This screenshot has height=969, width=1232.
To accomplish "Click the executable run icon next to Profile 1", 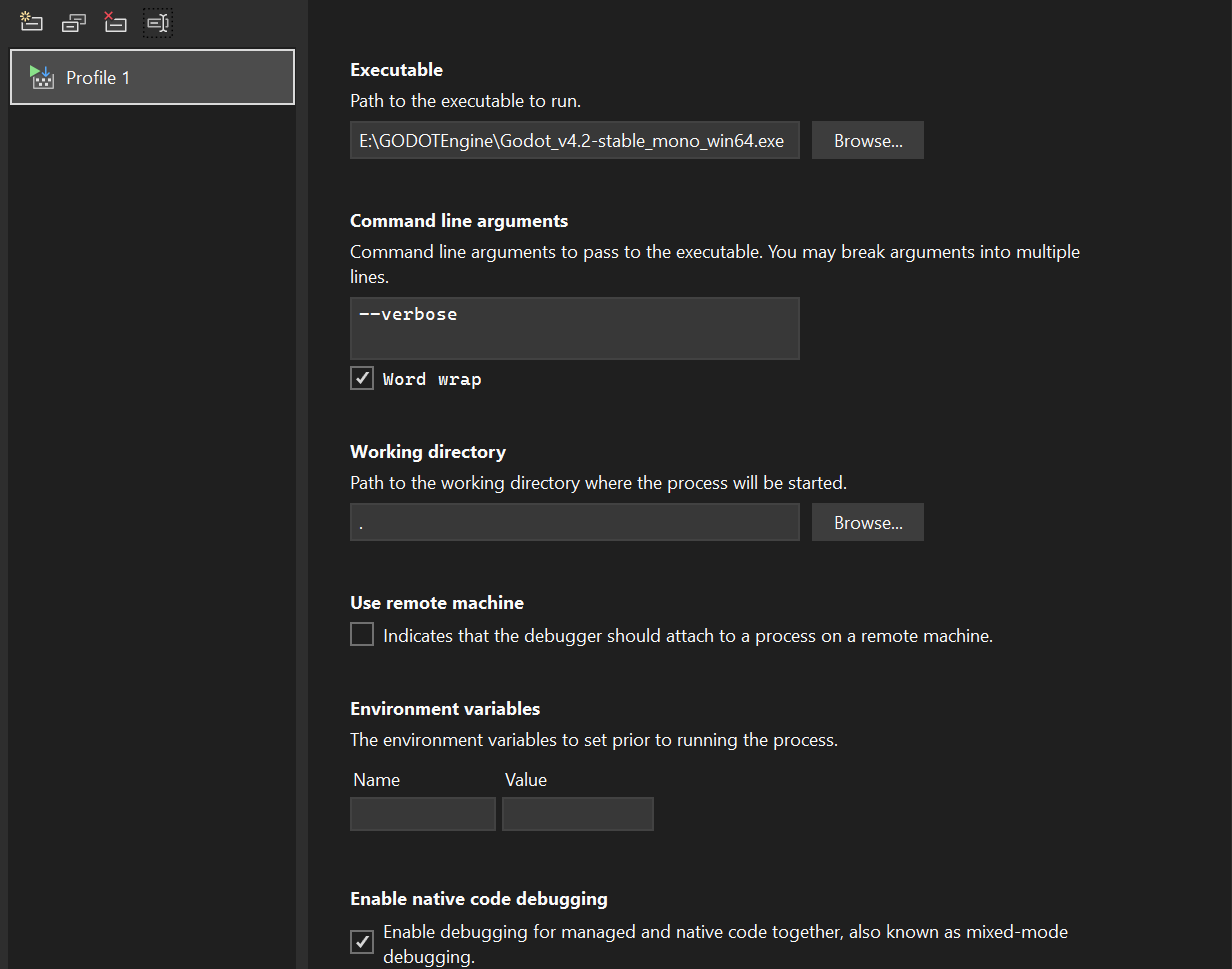I will (42, 77).
